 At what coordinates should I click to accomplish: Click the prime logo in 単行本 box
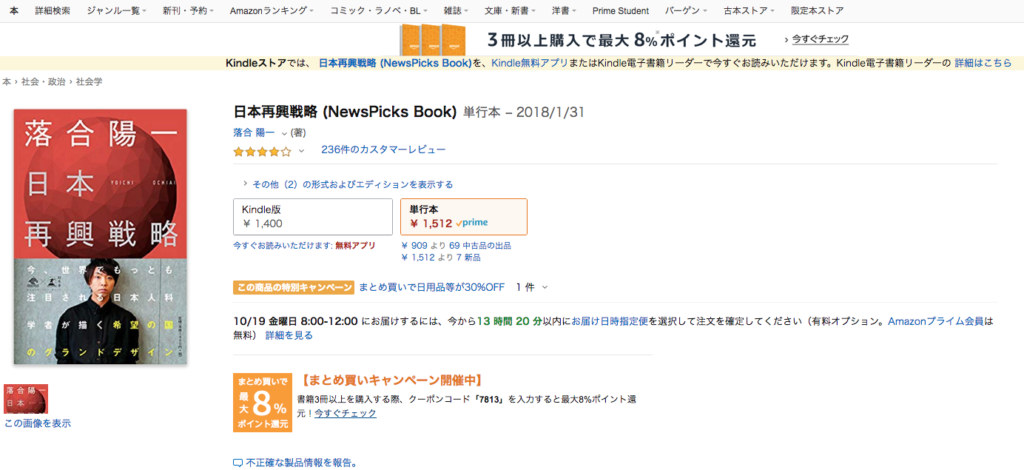click(x=472, y=223)
